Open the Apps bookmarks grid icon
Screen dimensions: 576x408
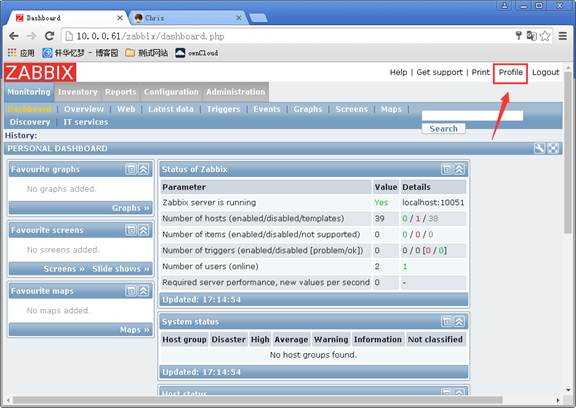click(x=12, y=53)
